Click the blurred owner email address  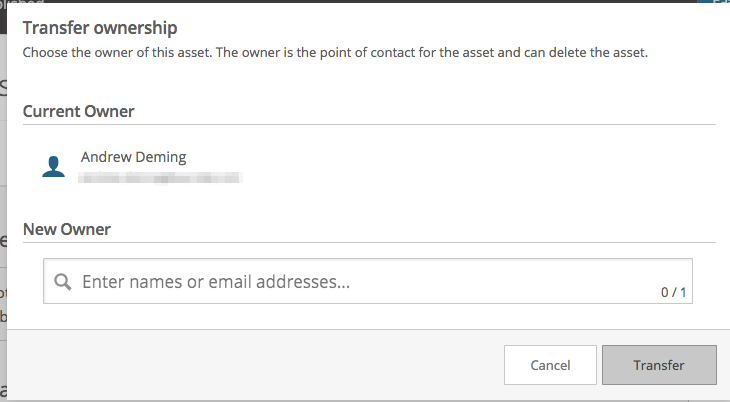160,177
